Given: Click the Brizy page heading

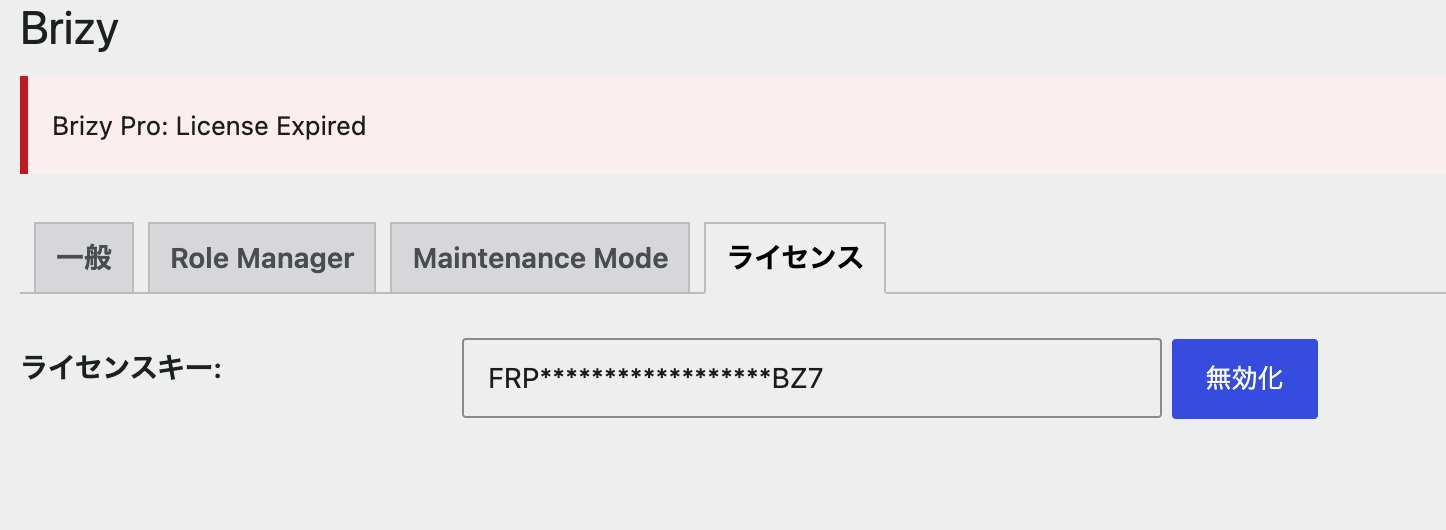Looking at the screenshot, I should [x=69, y=29].
